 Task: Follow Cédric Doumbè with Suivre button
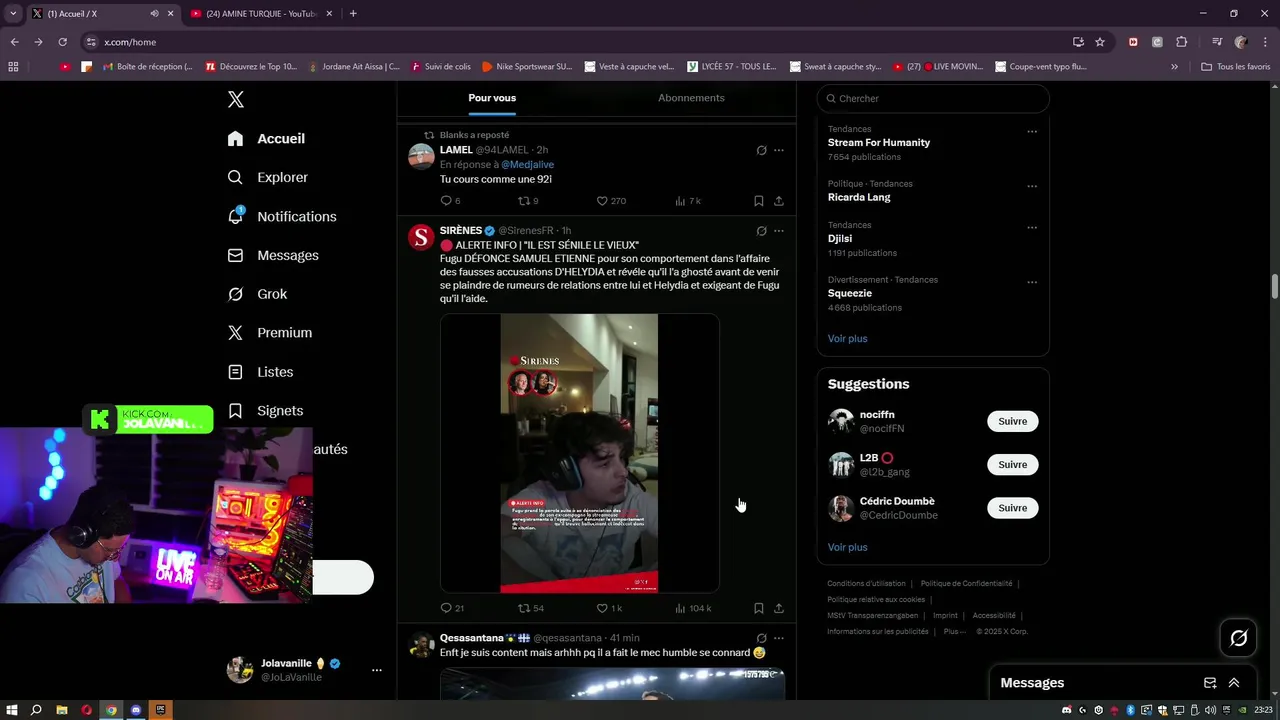1012,508
